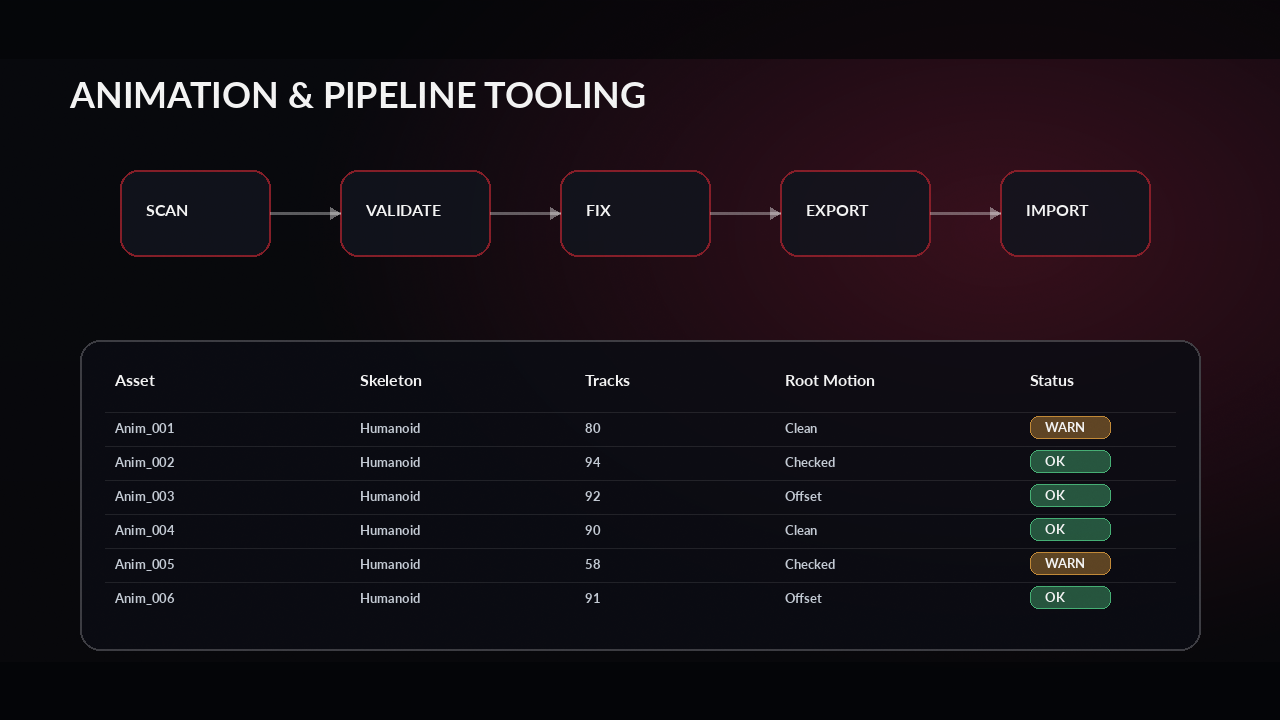The width and height of the screenshot is (1280, 720).
Task: Click the WARN badge for Anim_001
Action: coord(1070,428)
